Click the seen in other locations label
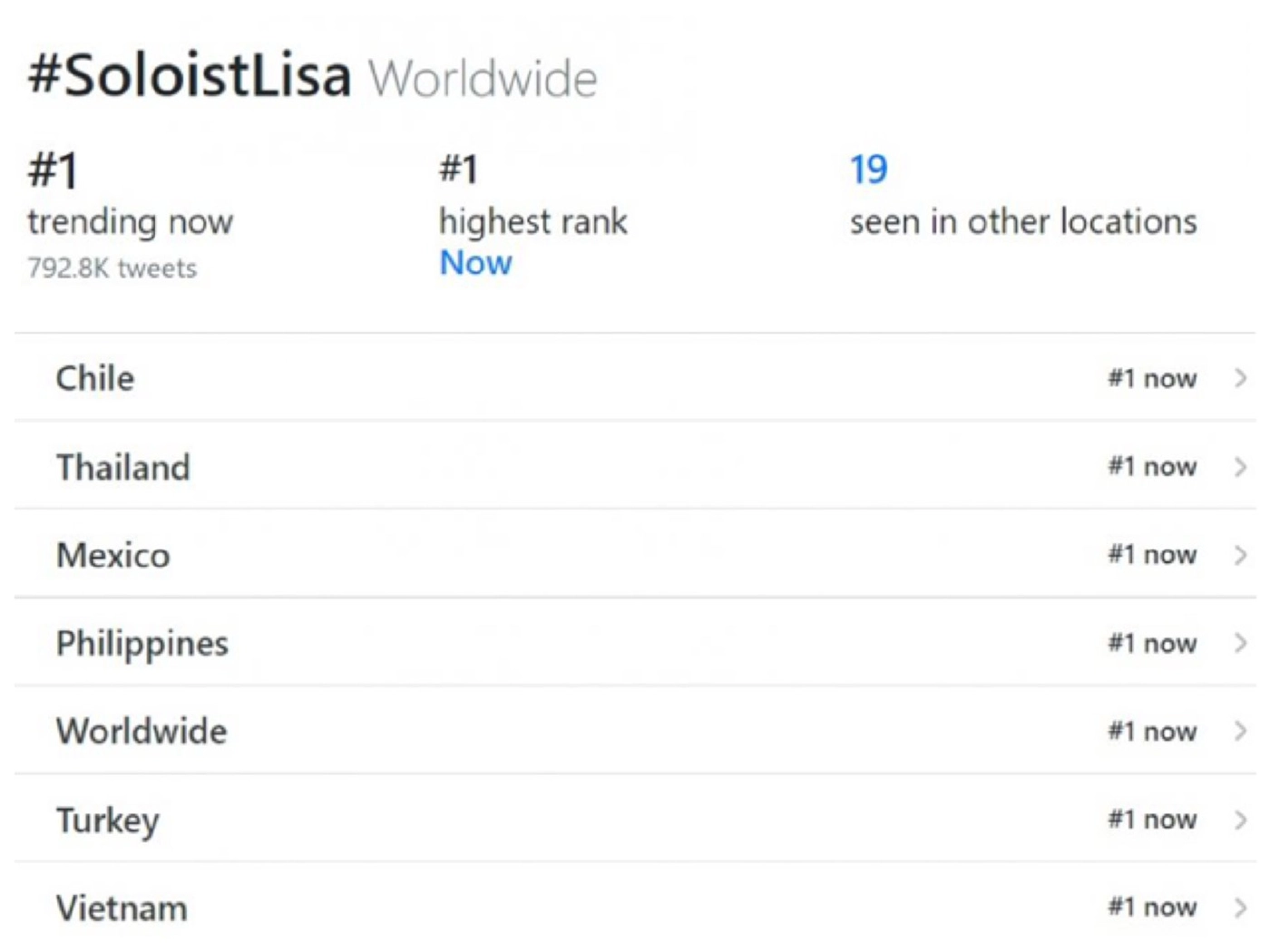1270x952 pixels. (1023, 221)
